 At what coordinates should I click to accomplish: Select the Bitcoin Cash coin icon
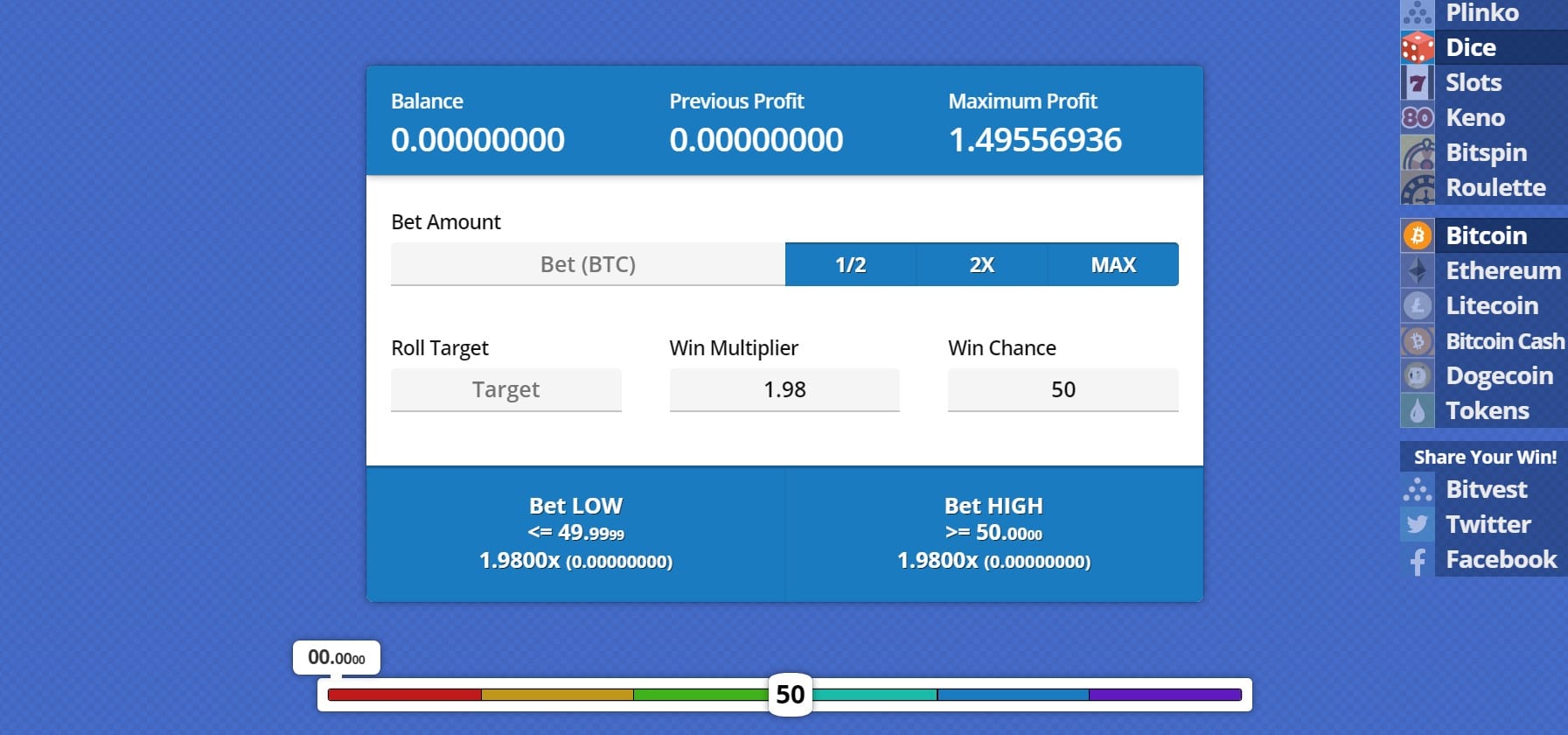tap(1418, 340)
